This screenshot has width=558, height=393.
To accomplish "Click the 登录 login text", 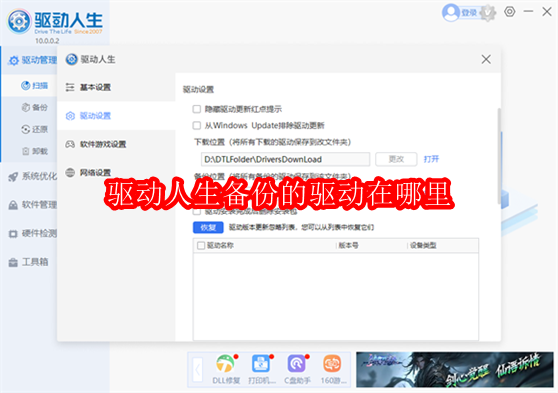I will pos(469,13).
